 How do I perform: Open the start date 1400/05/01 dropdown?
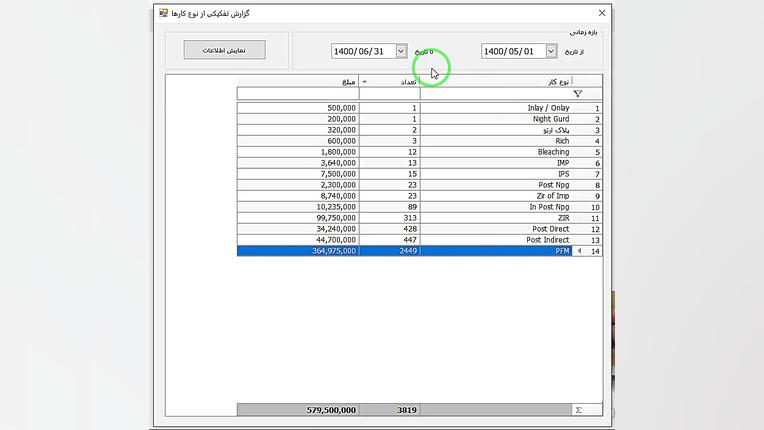point(551,51)
